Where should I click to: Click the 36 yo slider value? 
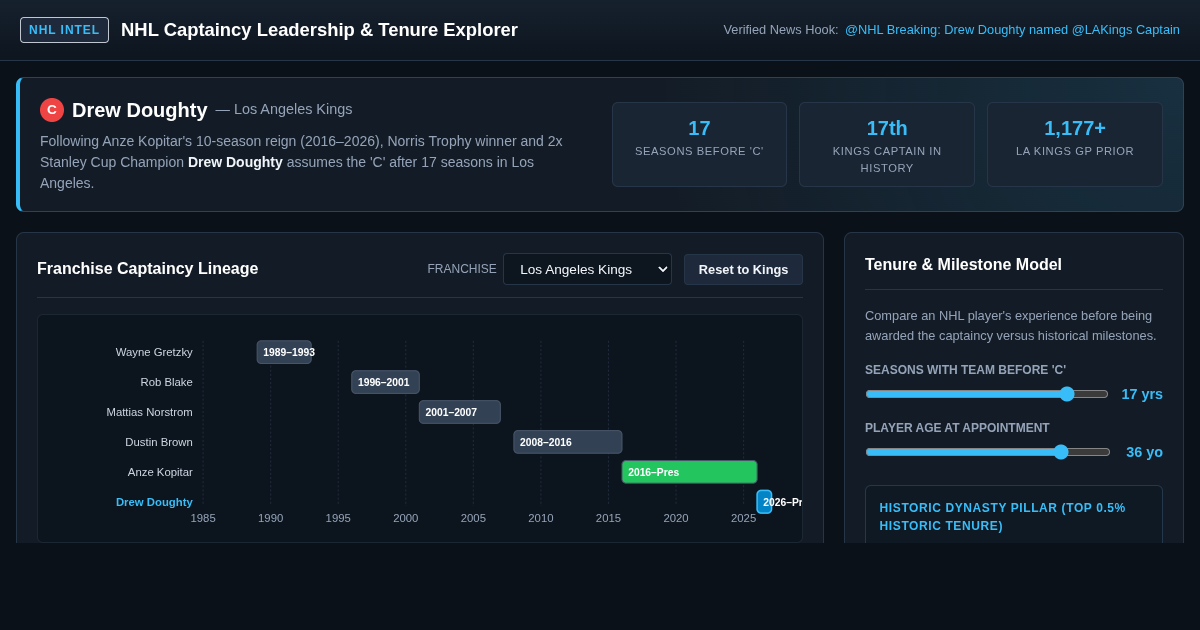[x=1144, y=452]
